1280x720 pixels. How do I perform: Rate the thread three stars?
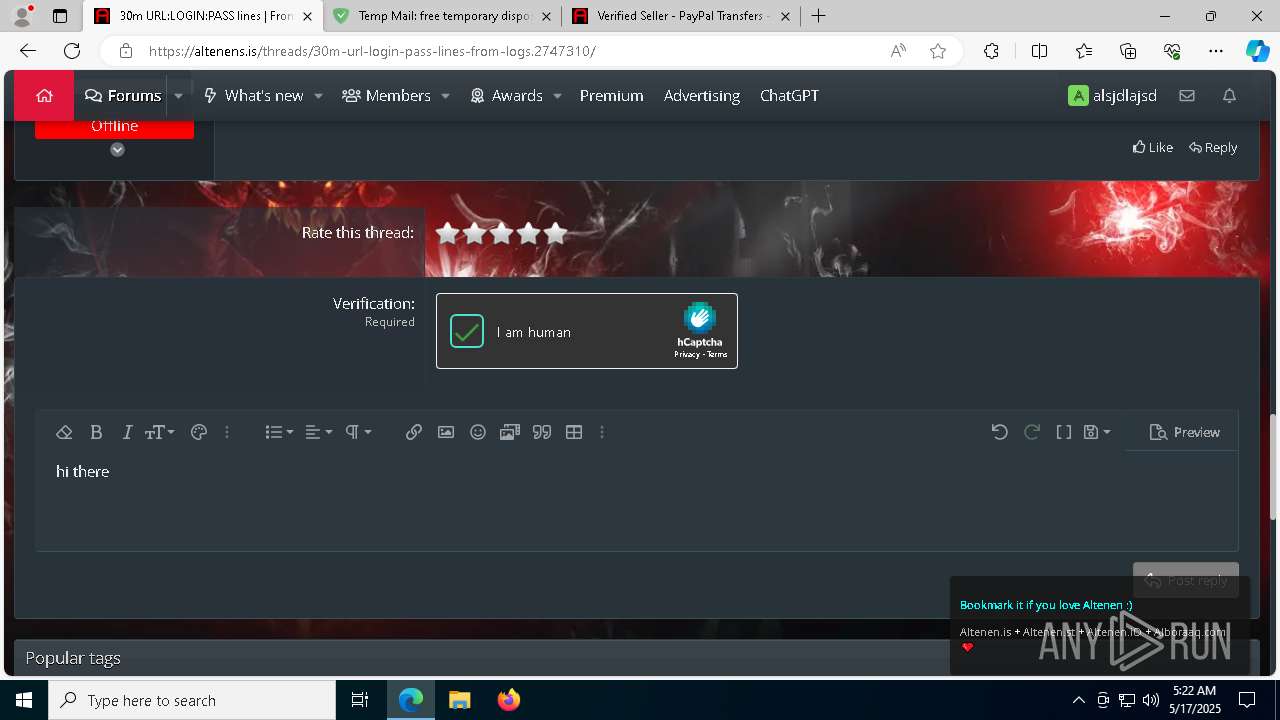[x=501, y=233]
